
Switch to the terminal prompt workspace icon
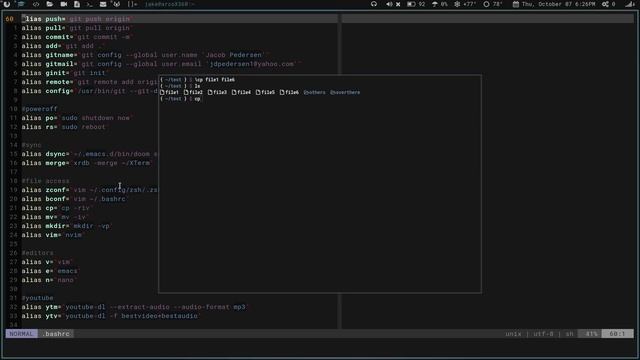coord(89,4)
